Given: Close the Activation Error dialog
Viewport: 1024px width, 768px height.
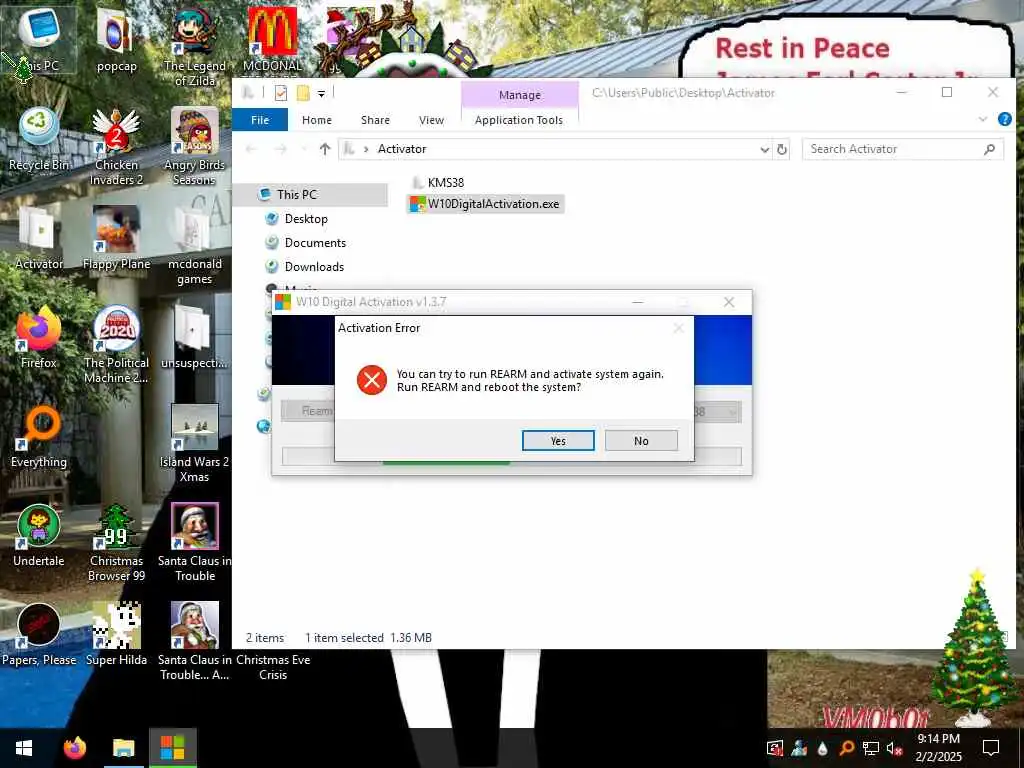Looking at the screenshot, I should pyautogui.click(x=679, y=328).
